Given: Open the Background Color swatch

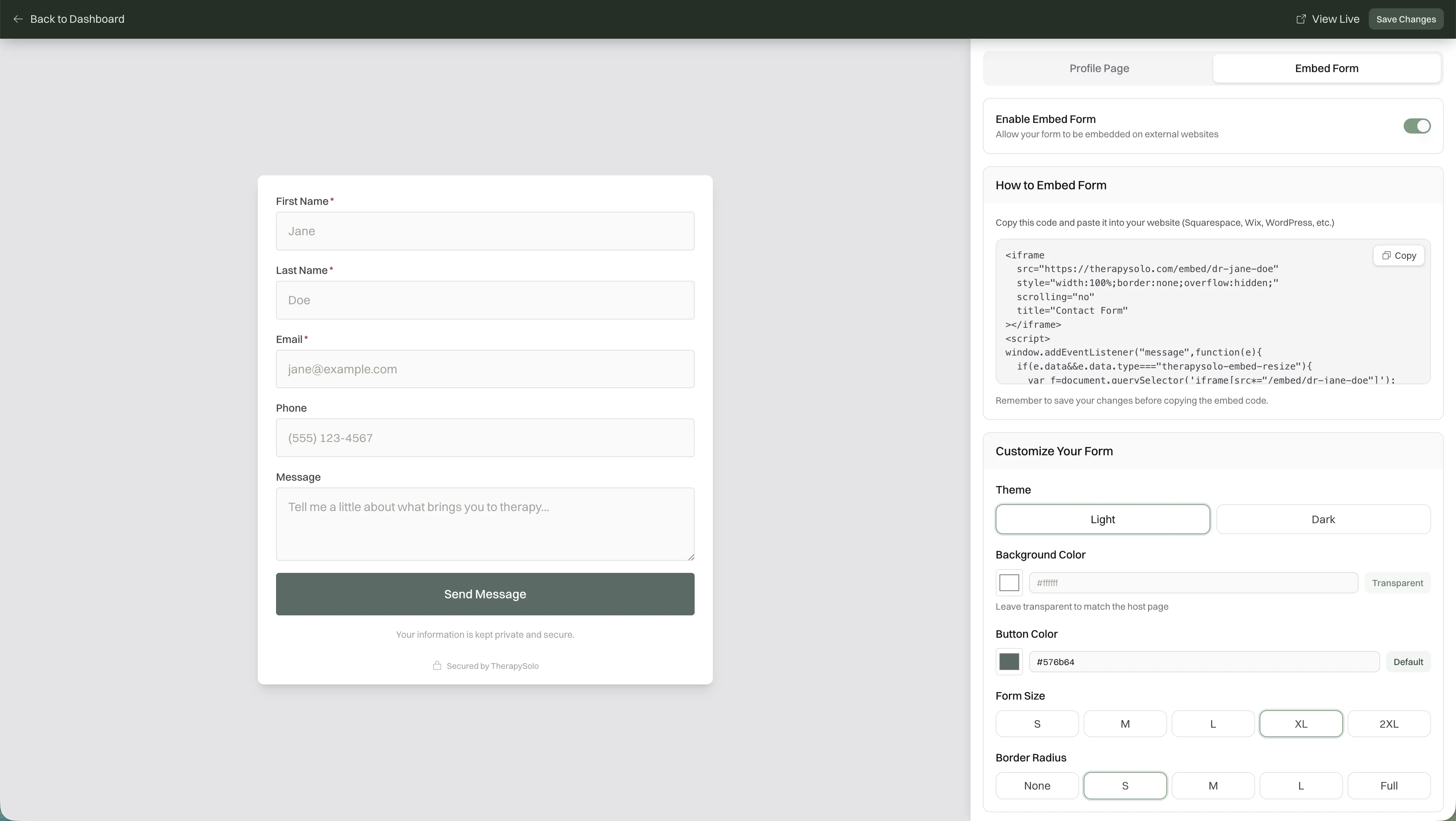Looking at the screenshot, I should coord(1009,582).
